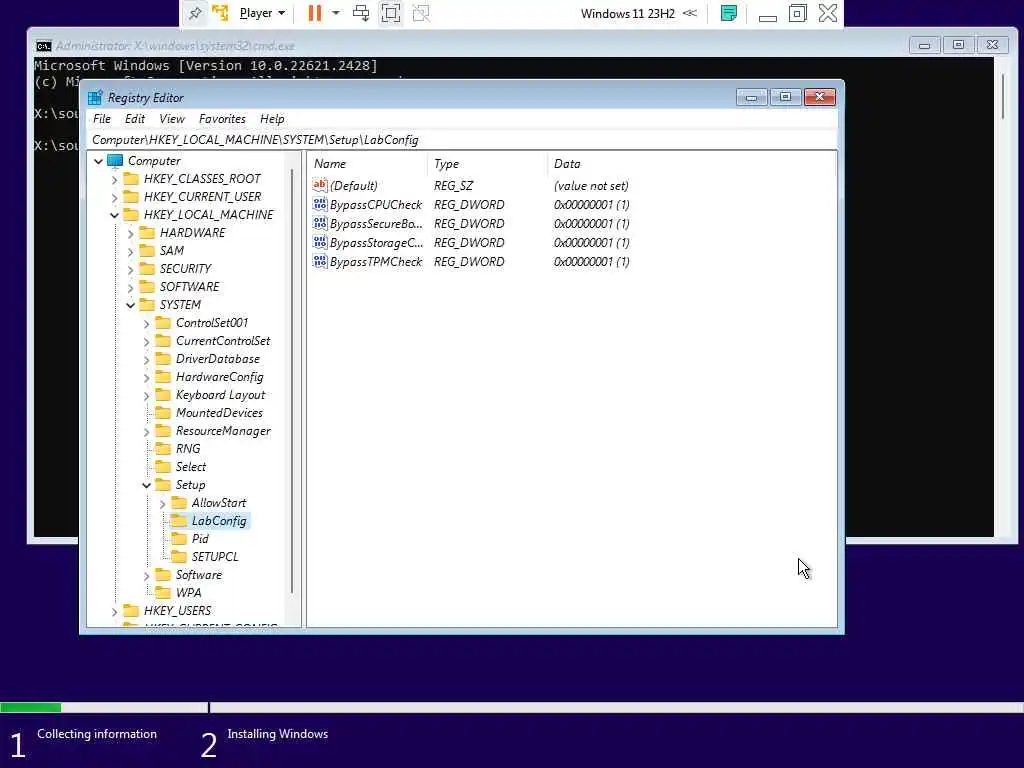
Task: Collapse the Setup key chevron
Action: pos(146,485)
